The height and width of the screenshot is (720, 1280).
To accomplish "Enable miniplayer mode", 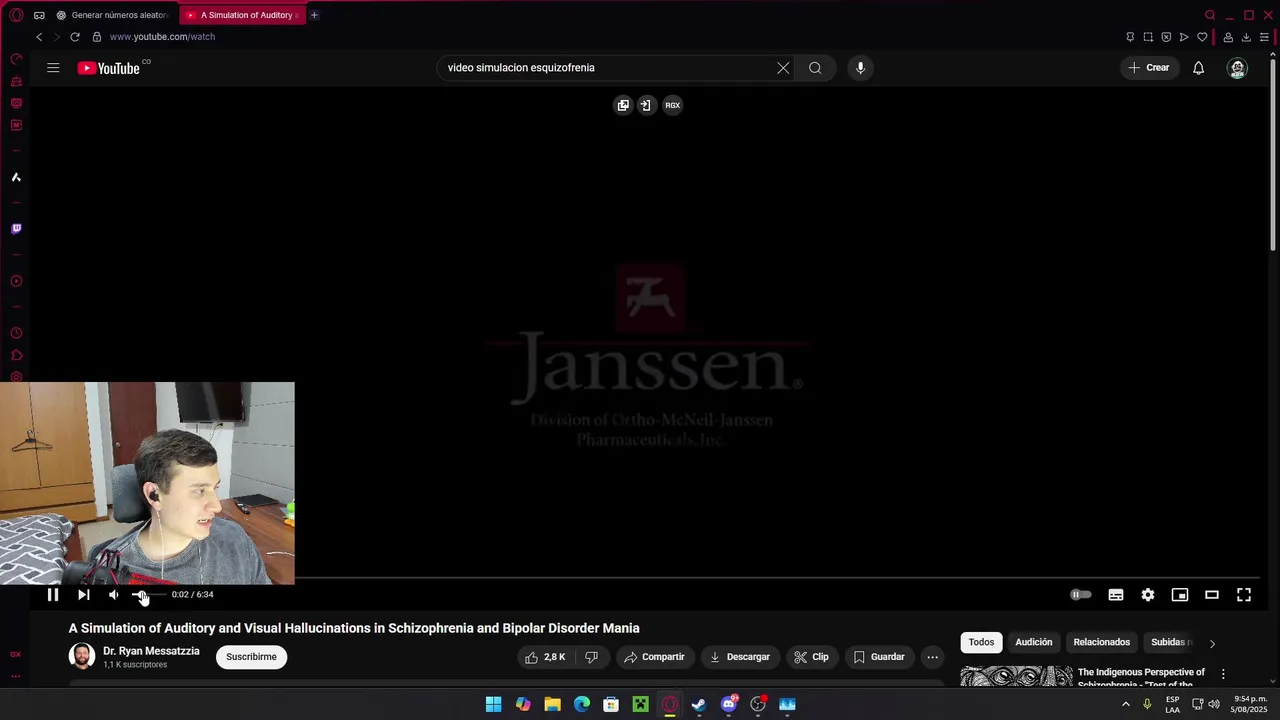I will tap(1180, 594).
